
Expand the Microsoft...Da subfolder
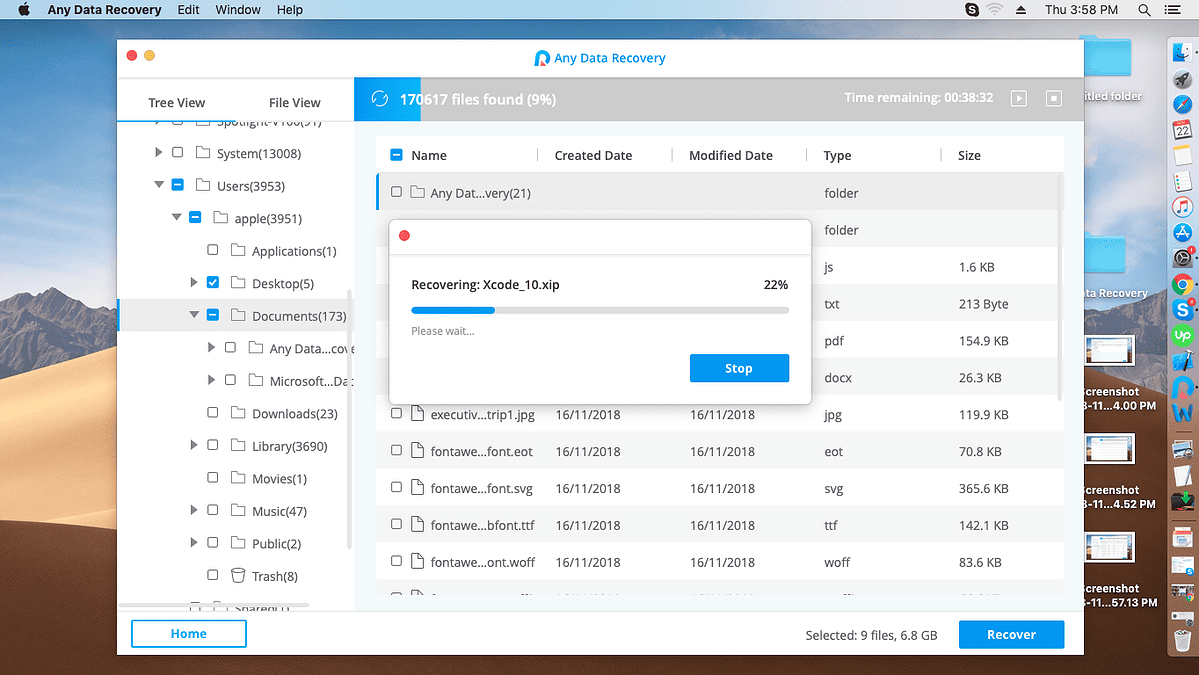click(x=211, y=380)
